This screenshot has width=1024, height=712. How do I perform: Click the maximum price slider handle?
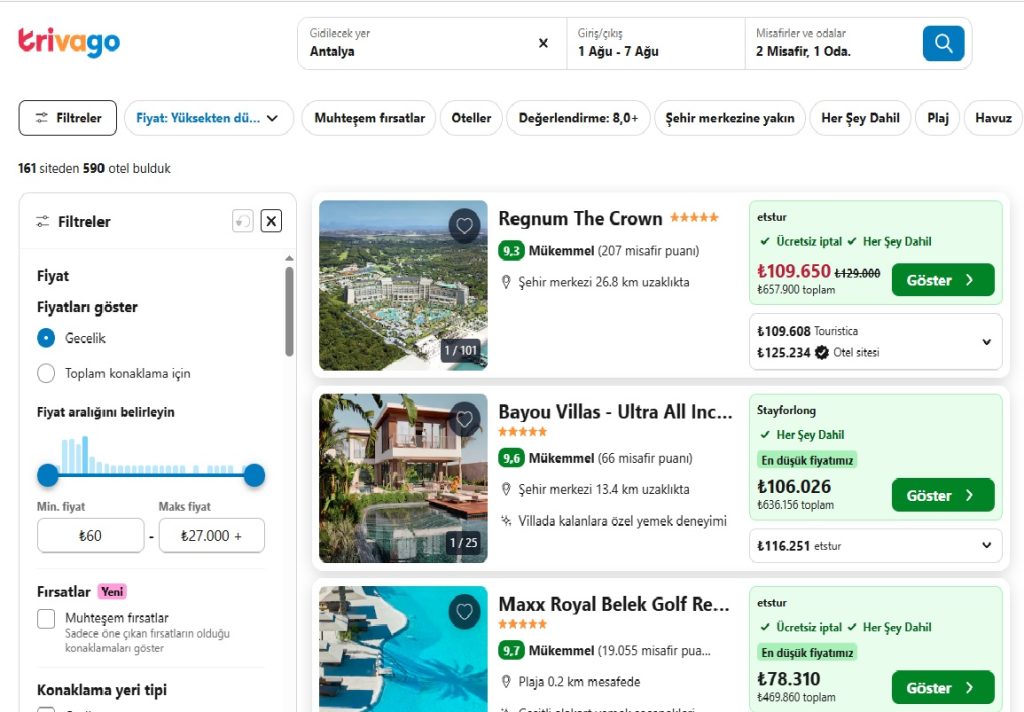[254, 475]
